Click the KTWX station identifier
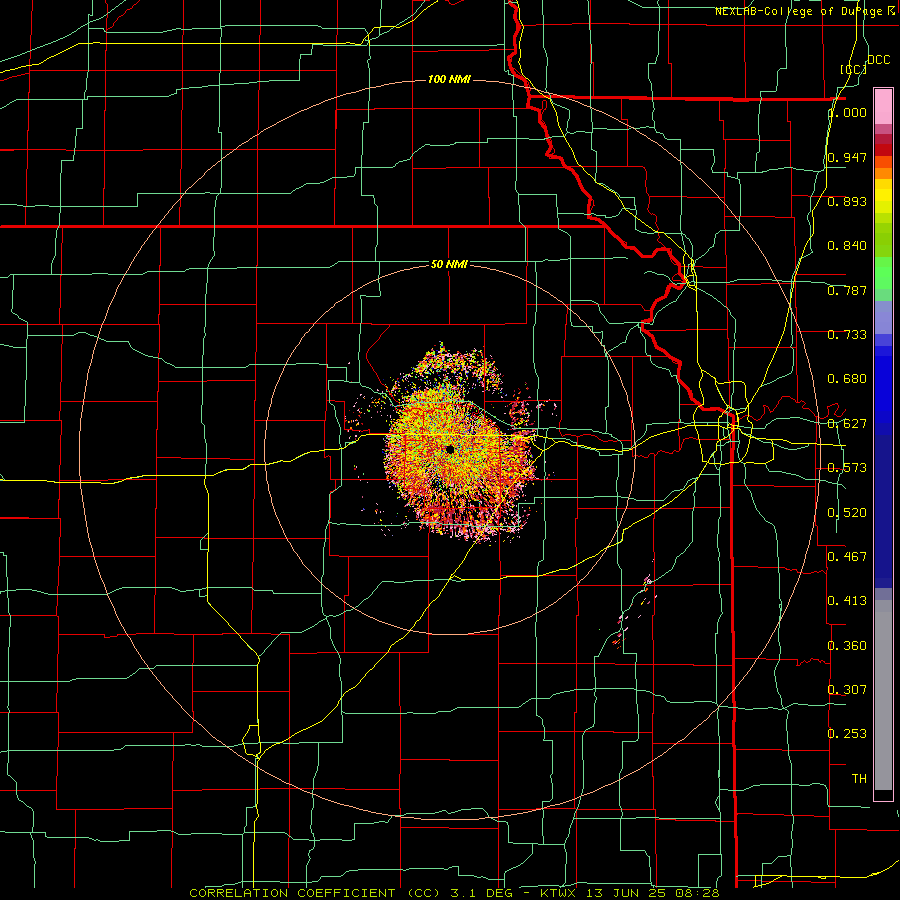 558,893
